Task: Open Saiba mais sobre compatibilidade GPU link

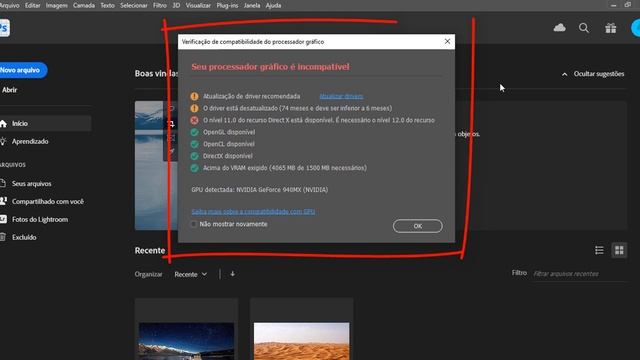Action: tap(253, 211)
